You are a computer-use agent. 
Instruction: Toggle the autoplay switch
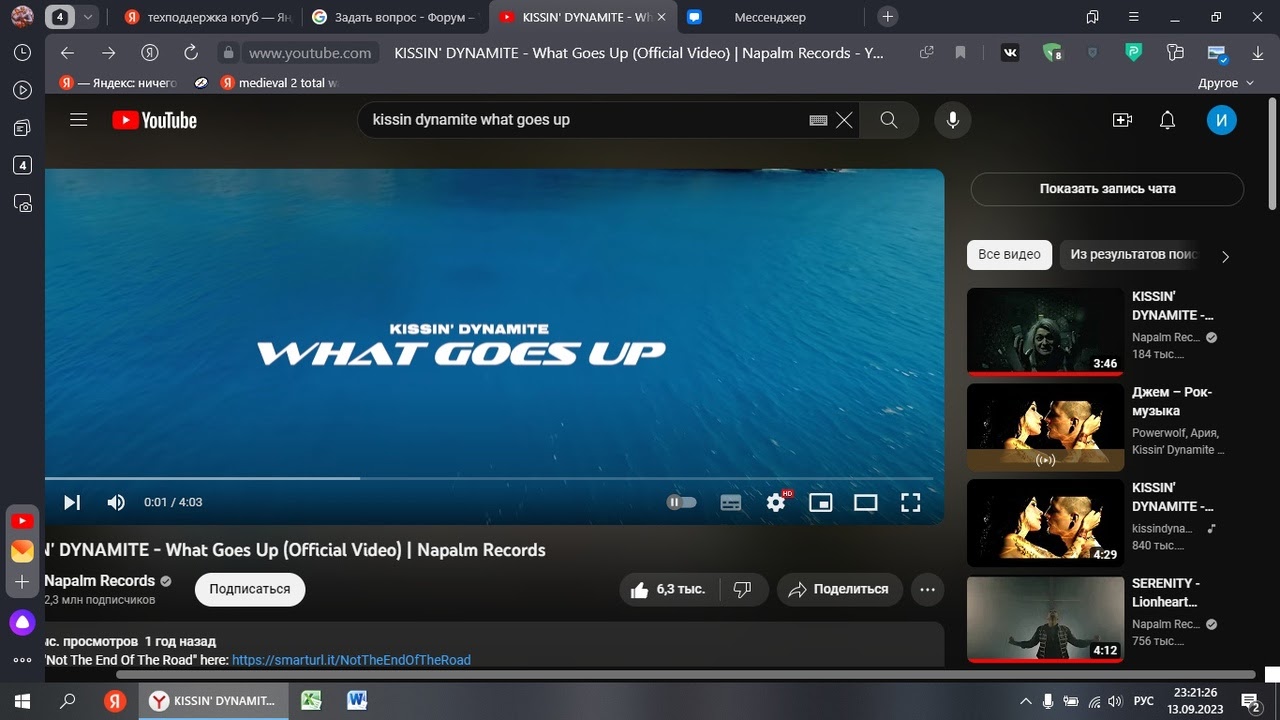[x=681, y=502]
